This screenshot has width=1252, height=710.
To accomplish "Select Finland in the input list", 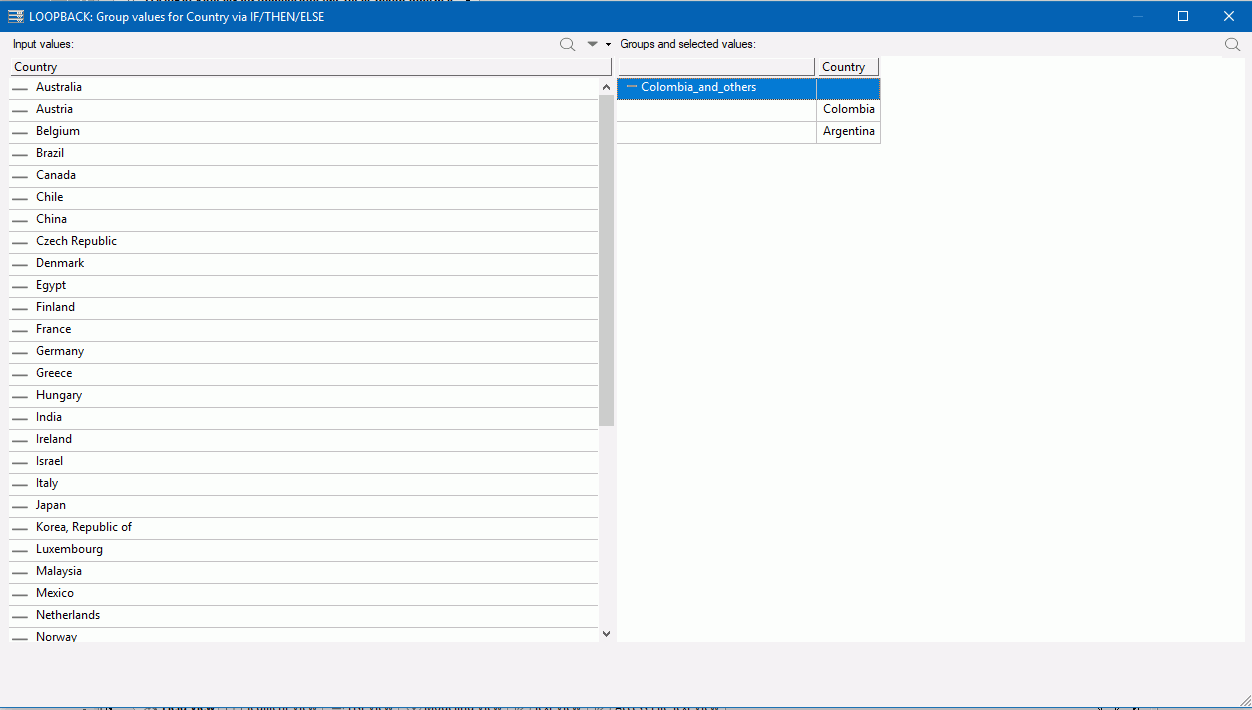I will 304,308.
